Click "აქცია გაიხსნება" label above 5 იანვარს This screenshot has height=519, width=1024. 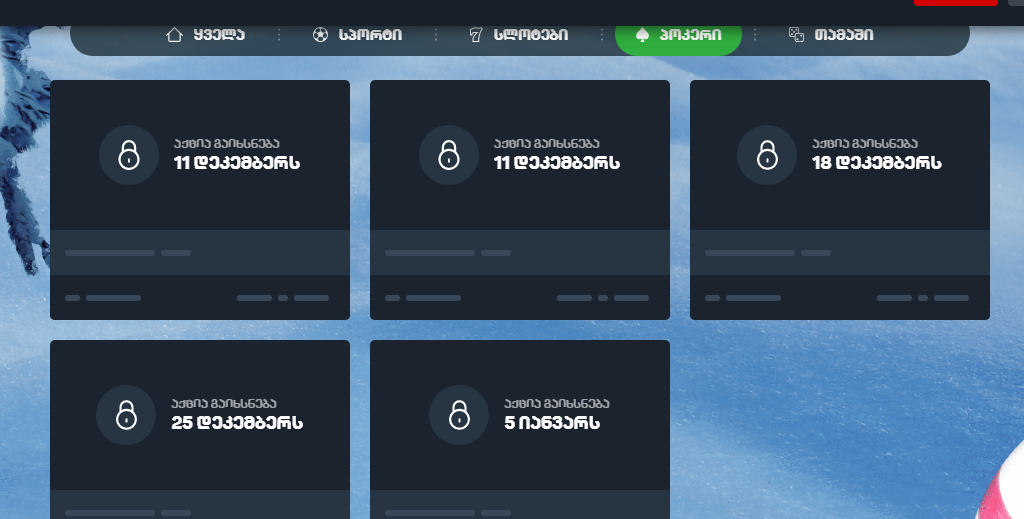click(557, 403)
